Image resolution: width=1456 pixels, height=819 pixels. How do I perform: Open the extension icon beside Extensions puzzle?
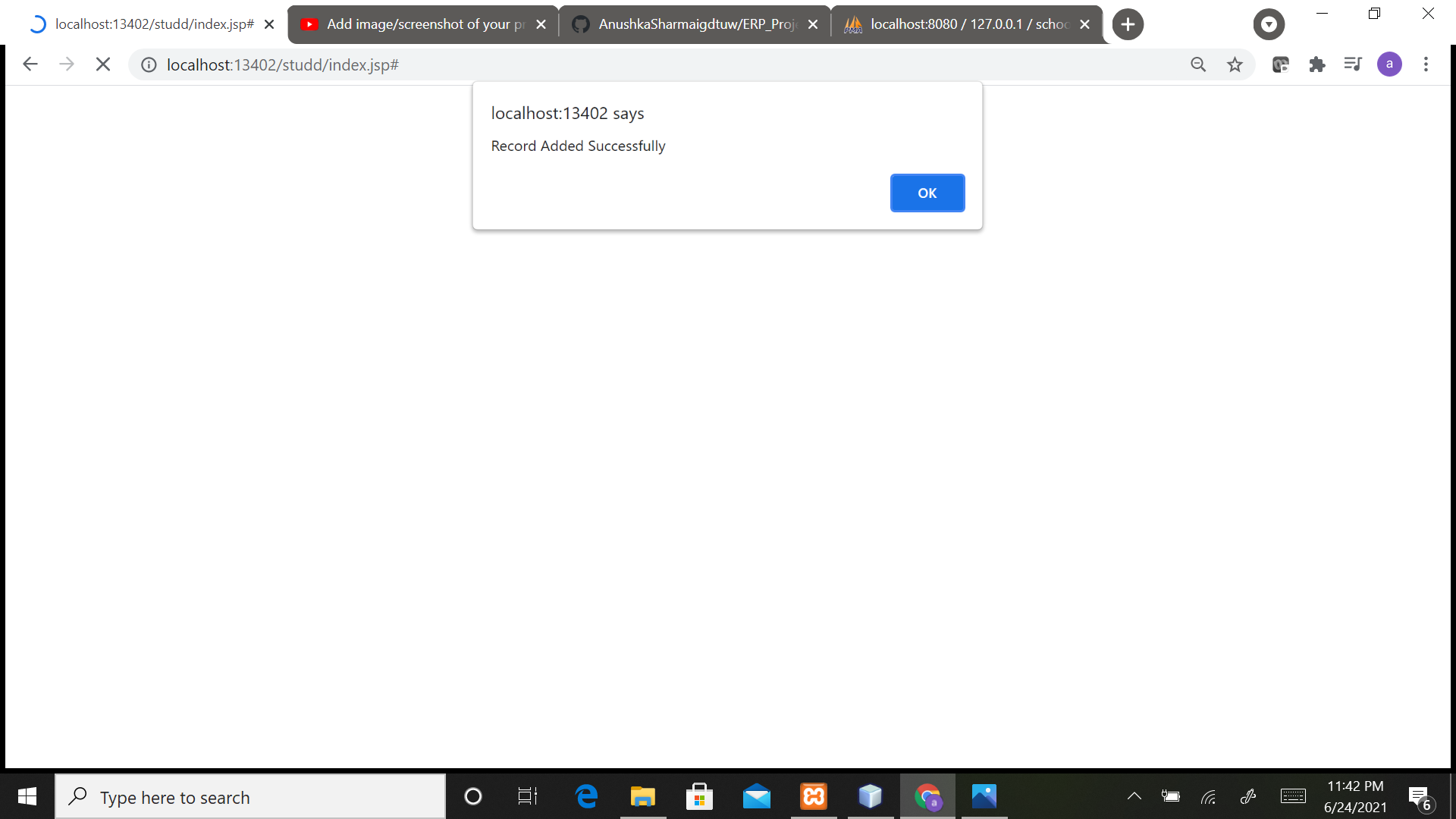click(1281, 64)
